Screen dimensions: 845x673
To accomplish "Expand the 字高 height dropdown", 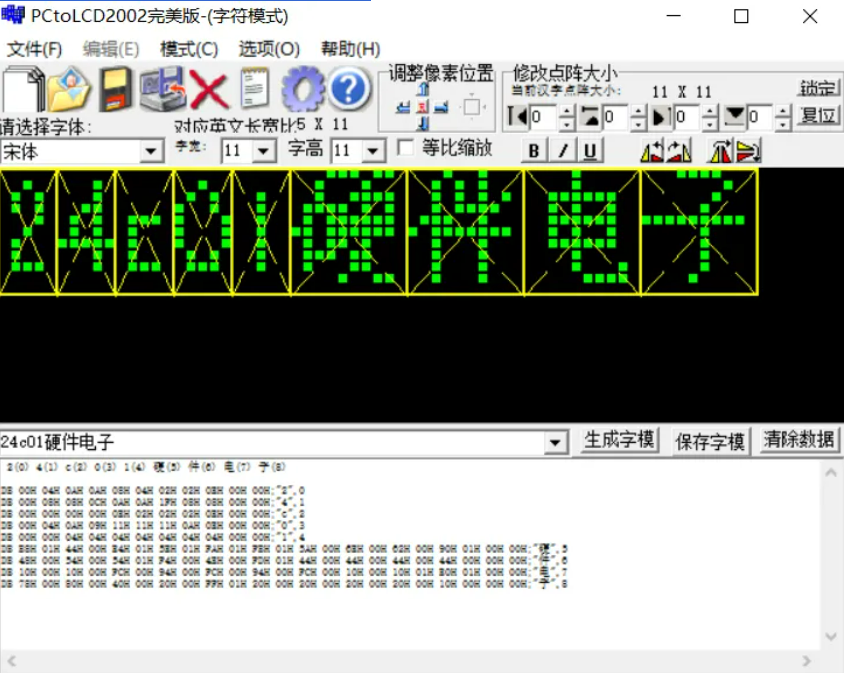I will 373,151.
